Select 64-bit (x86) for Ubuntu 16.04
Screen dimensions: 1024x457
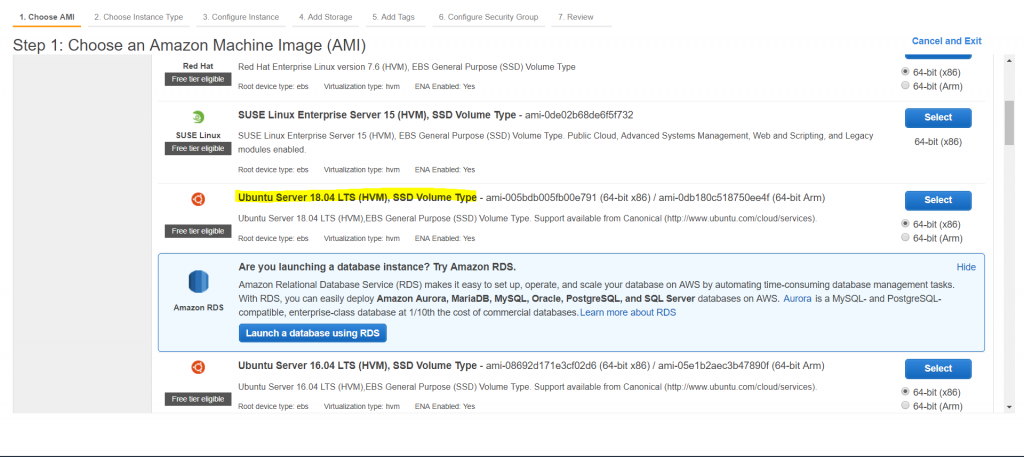(905, 392)
